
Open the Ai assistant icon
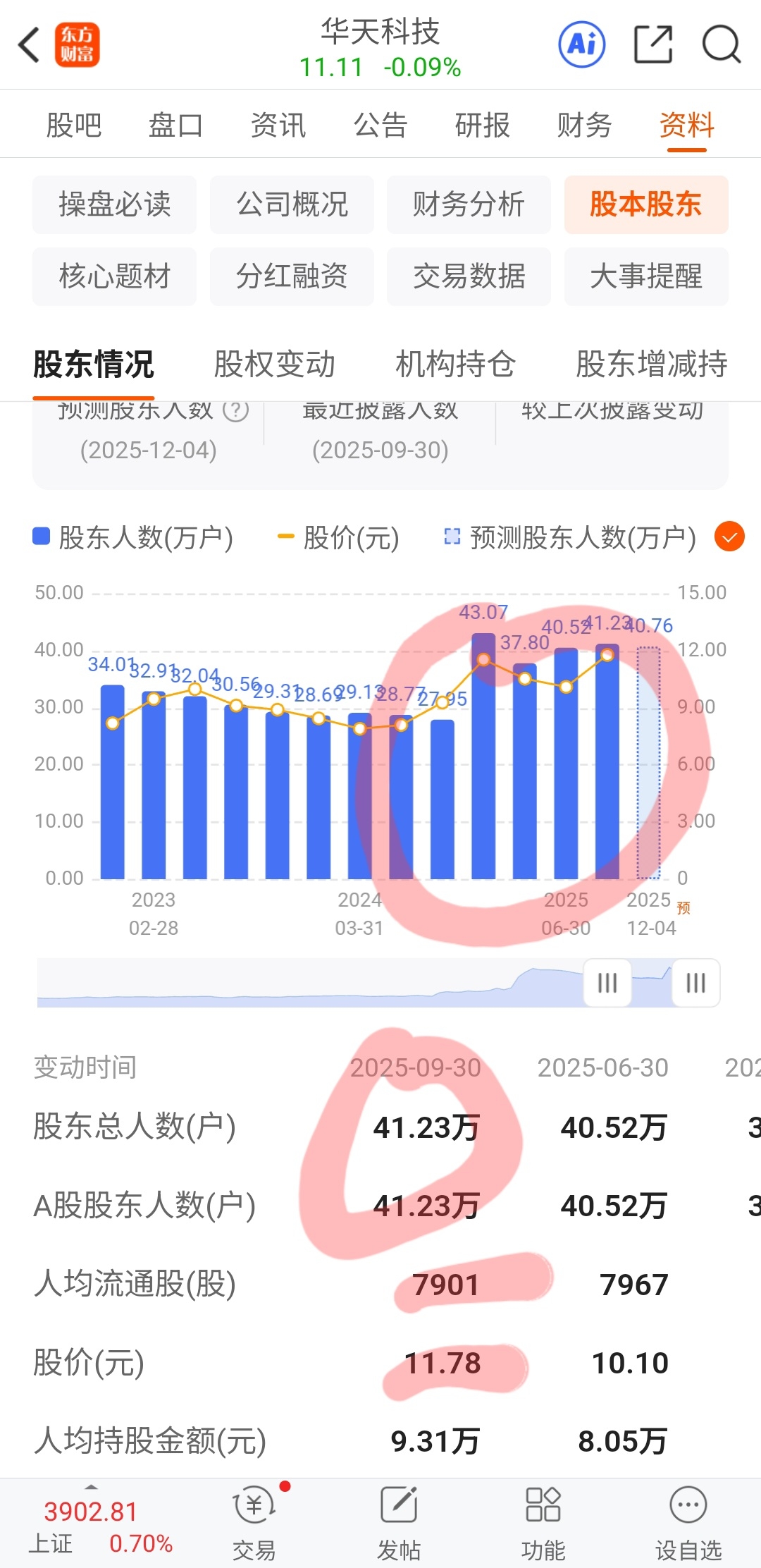(581, 44)
